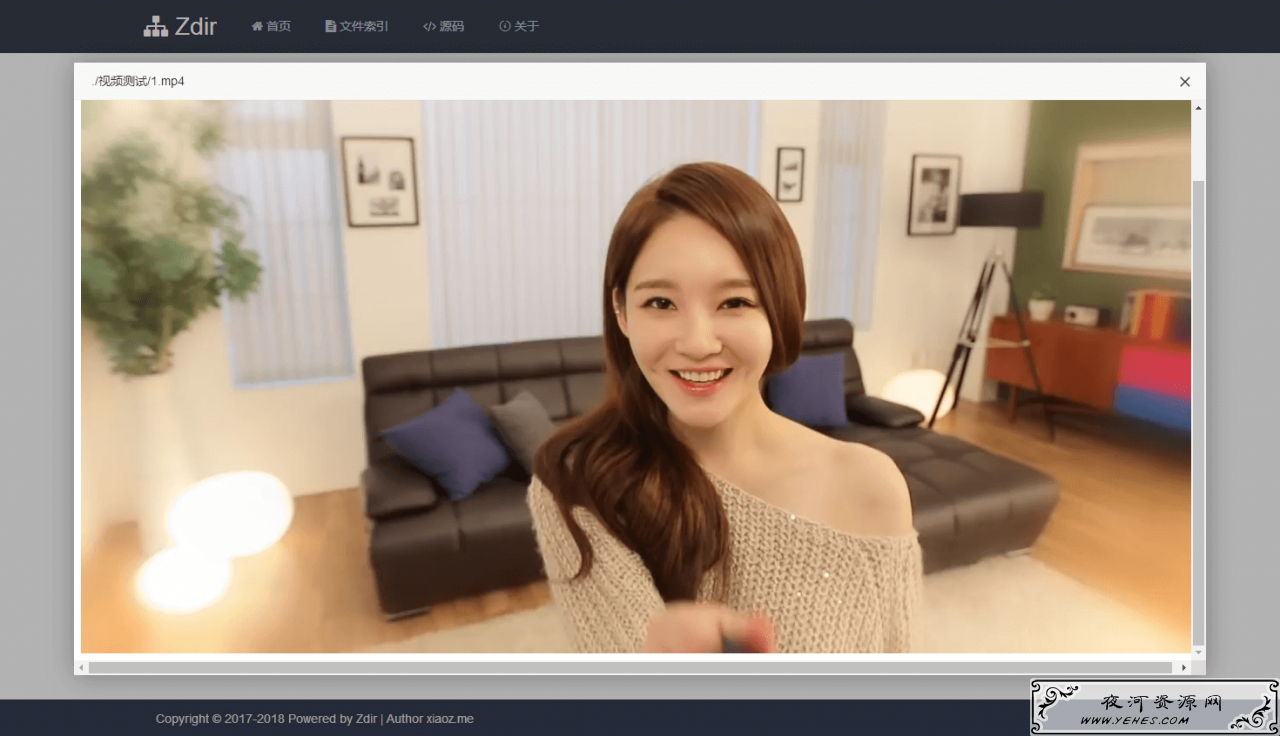1280x736 pixels.
Task: Click the Zdir sitemap logo icon
Action: 155,27
